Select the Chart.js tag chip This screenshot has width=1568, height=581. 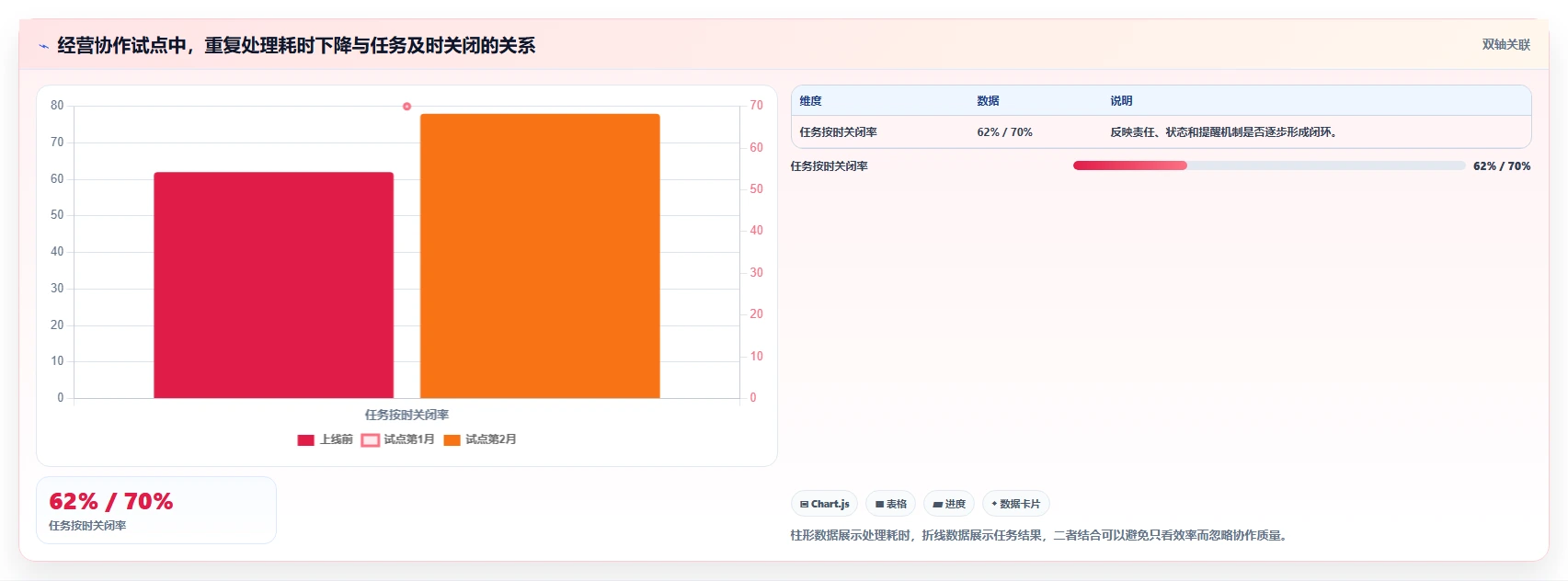824,504
